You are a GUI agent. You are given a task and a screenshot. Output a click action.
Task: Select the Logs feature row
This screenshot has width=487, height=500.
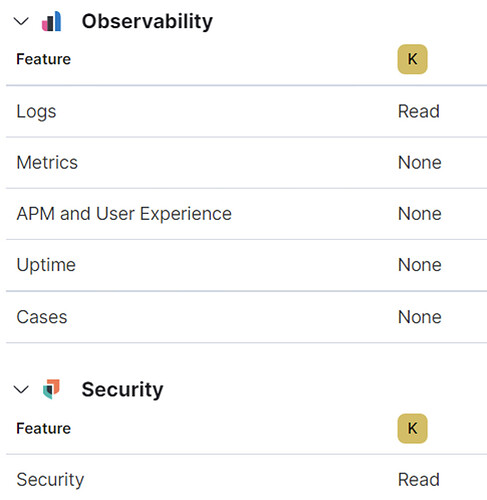point(246,111)
